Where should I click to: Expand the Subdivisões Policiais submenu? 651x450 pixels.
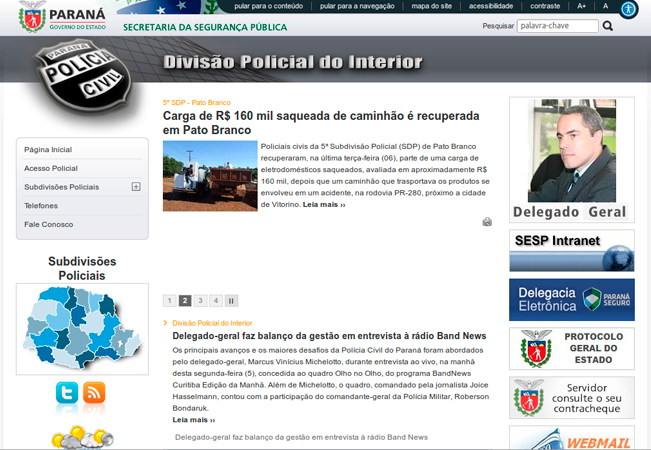point(136,187)
